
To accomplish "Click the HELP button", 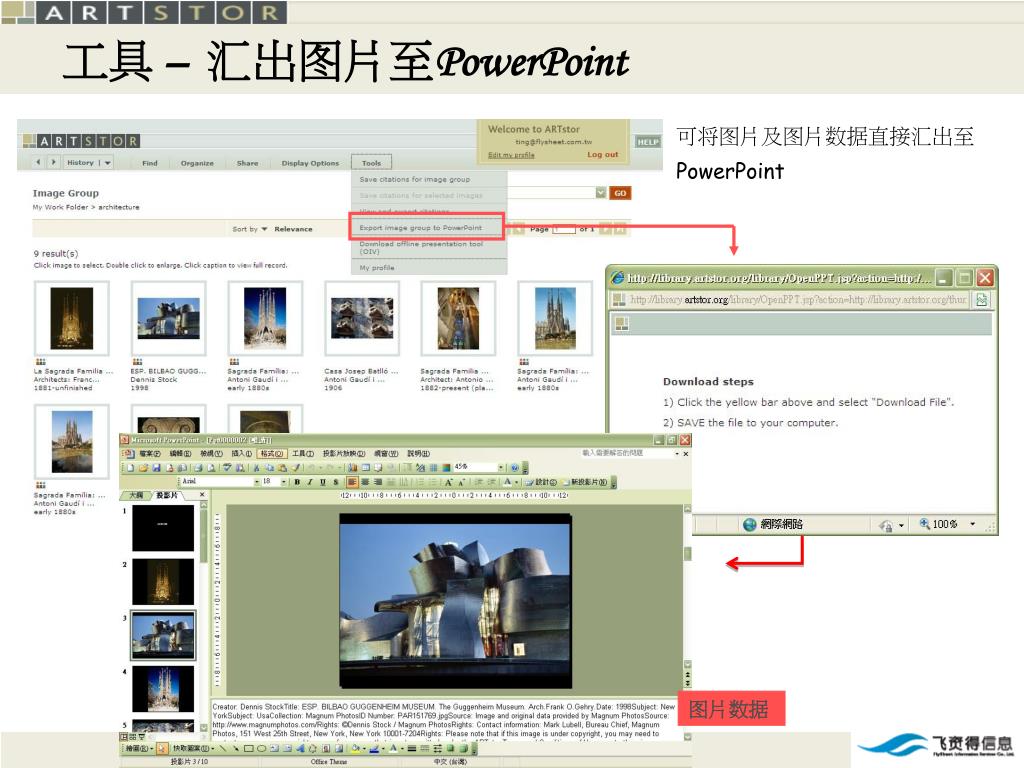I will (648, 141).
